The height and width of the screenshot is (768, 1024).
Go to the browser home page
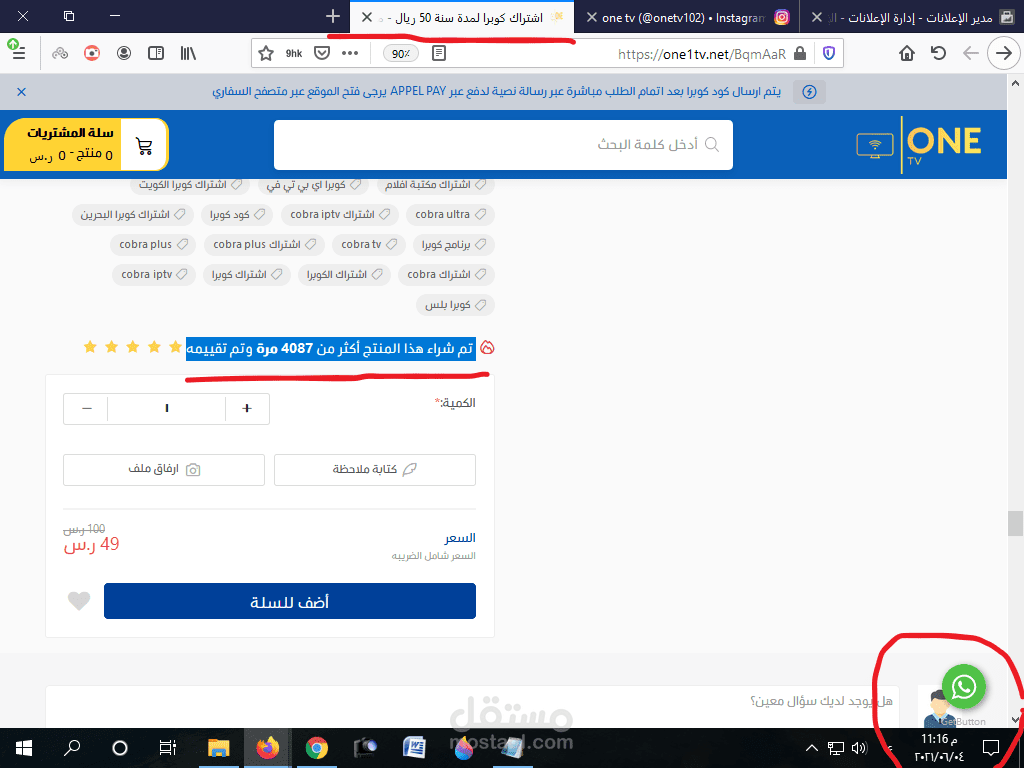click(907, 53)
